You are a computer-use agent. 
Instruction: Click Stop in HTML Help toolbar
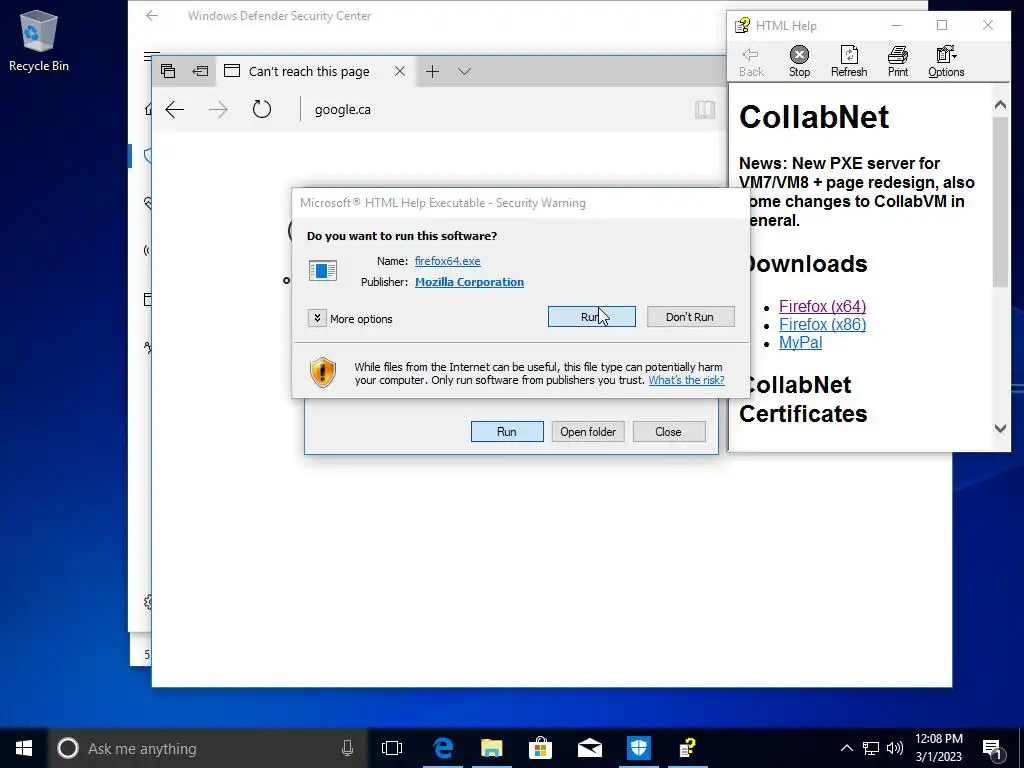pyautogui.click(x=799, y=61)
